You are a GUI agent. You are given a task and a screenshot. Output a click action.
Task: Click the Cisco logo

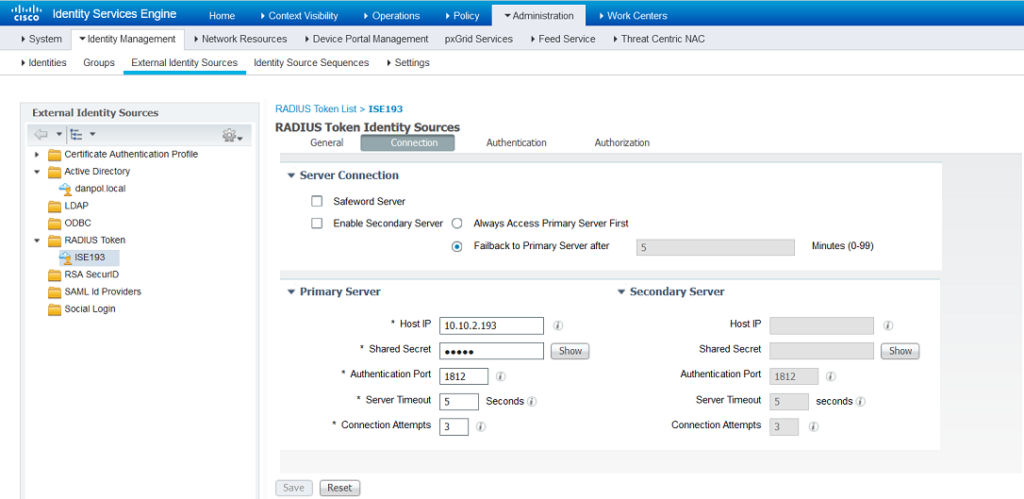point(25,12)
